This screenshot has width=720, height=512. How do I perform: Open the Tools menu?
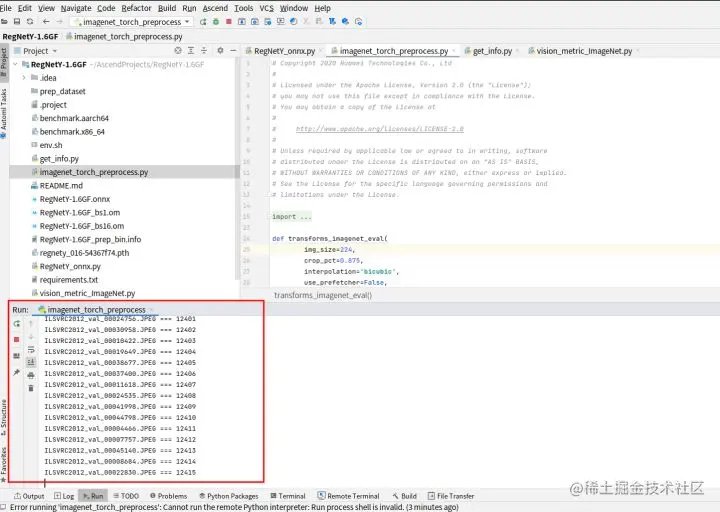[243, 8]
